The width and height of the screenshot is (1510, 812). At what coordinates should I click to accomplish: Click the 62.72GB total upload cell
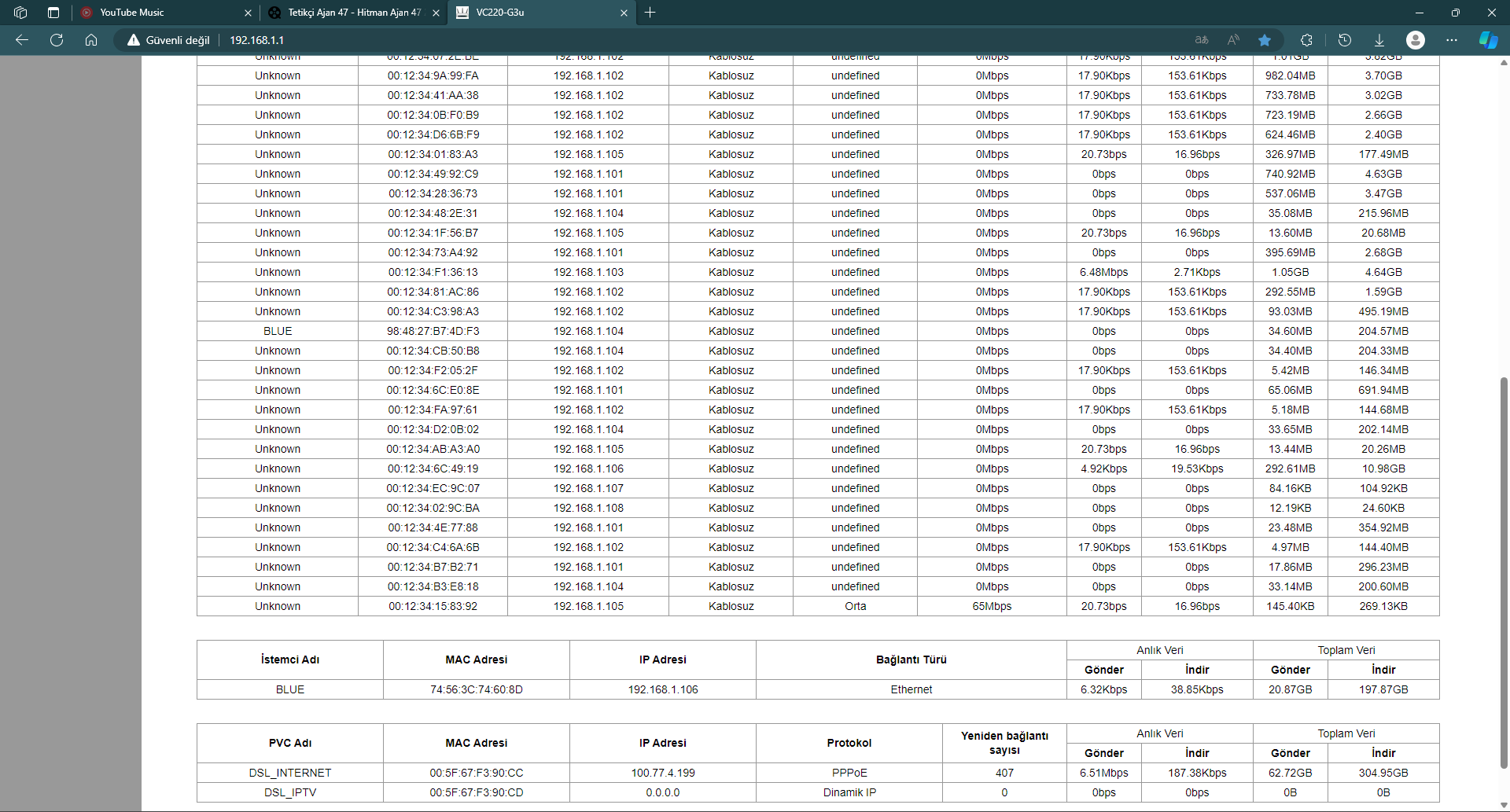[x=1291, y=773]
